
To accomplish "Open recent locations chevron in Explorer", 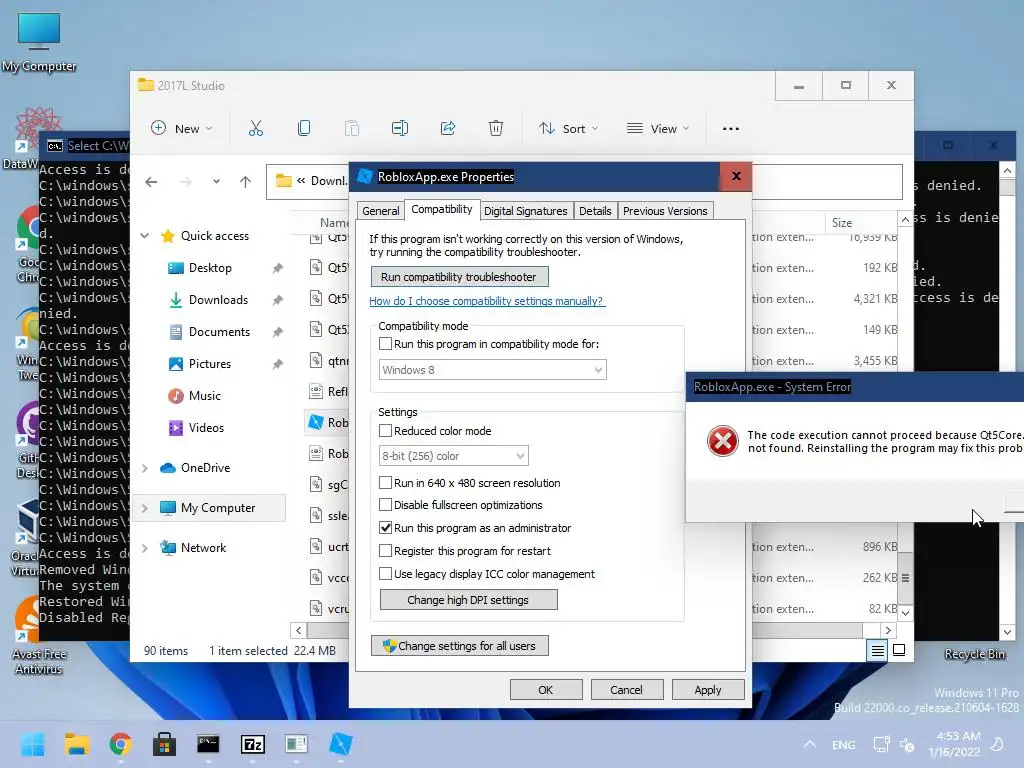I will click(216, 182).
